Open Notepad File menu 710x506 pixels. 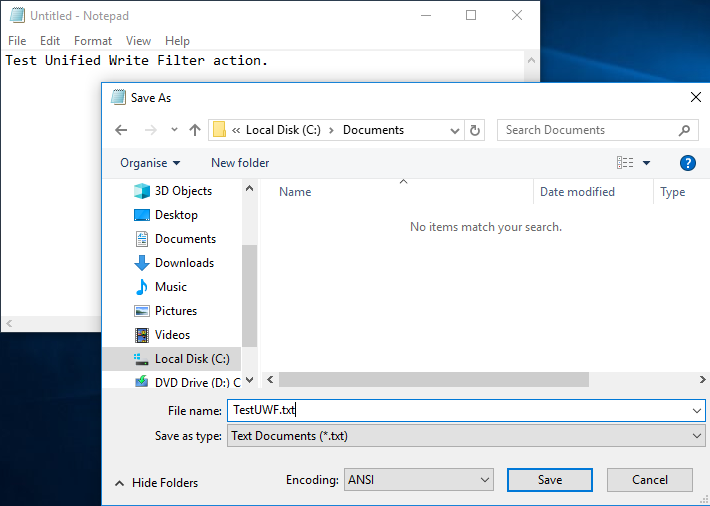(x=17, y=41)
